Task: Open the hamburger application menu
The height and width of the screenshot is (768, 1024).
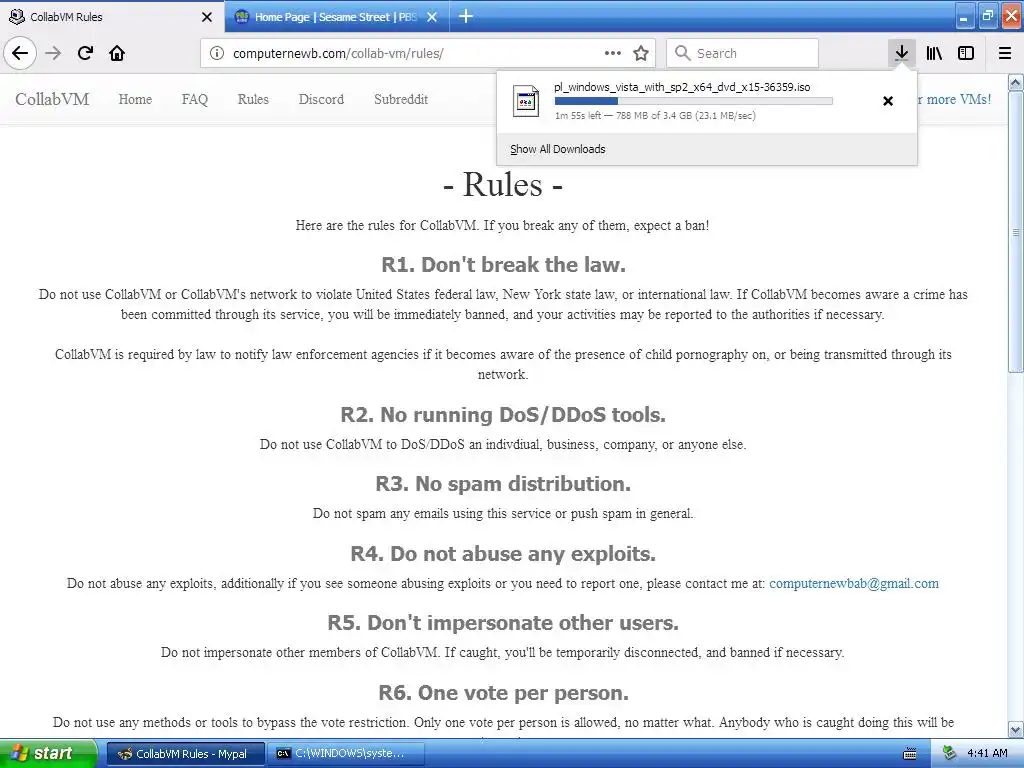Action: tap(1004, 53)
